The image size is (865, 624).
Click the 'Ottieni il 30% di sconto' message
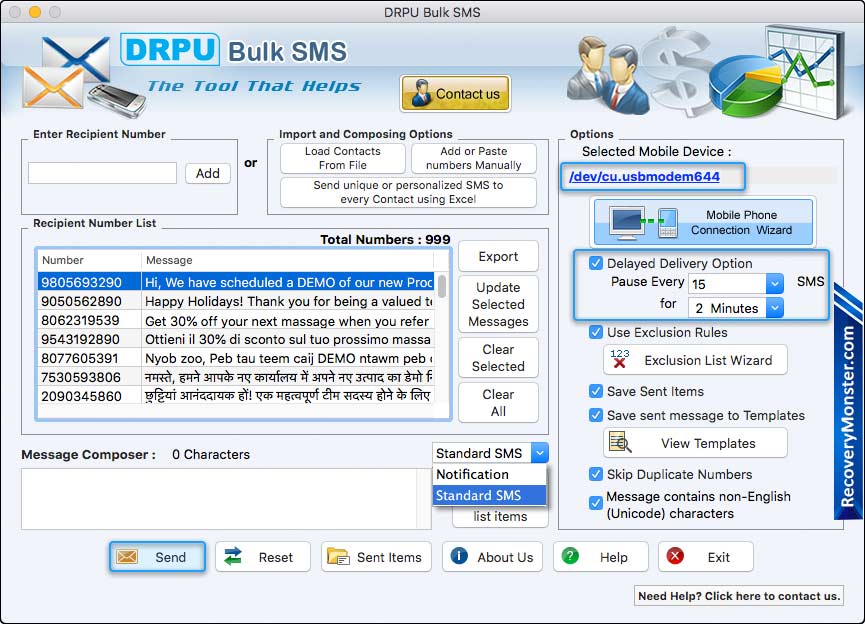287,339
